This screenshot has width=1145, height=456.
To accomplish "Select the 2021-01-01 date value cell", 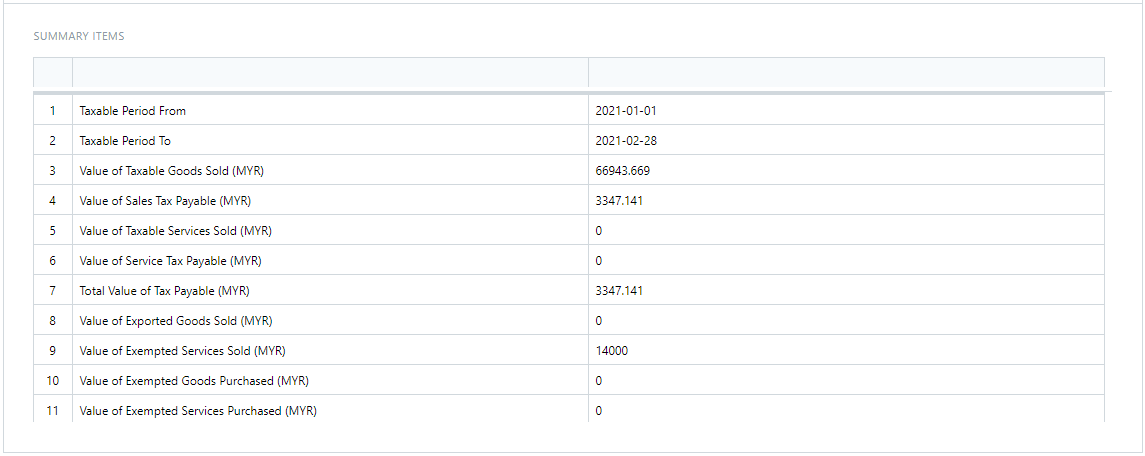I will pyautogui.click(x=626, y=111).
